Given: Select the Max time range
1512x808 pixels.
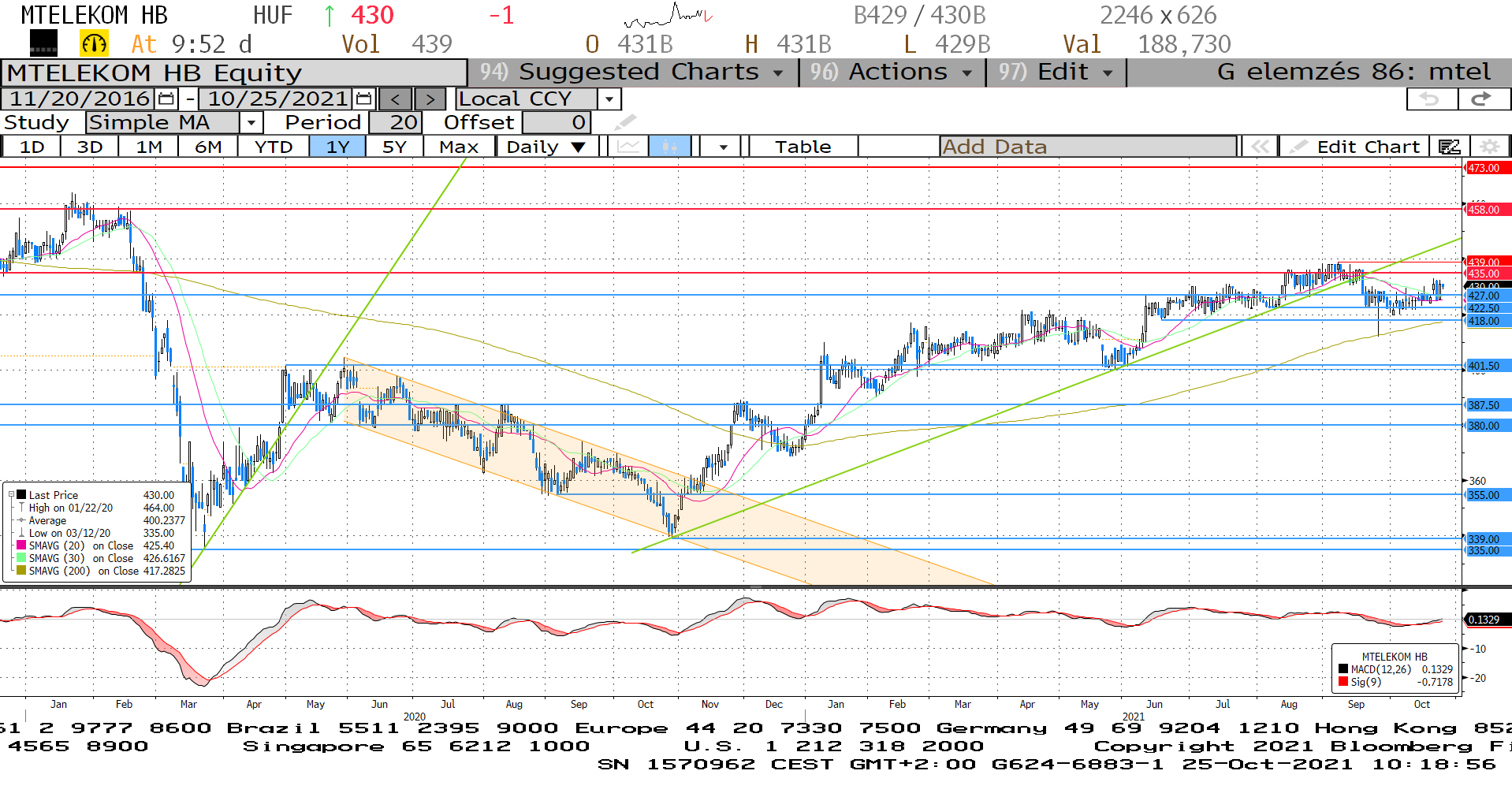Looking at the screenshot, I should [459, 147].
